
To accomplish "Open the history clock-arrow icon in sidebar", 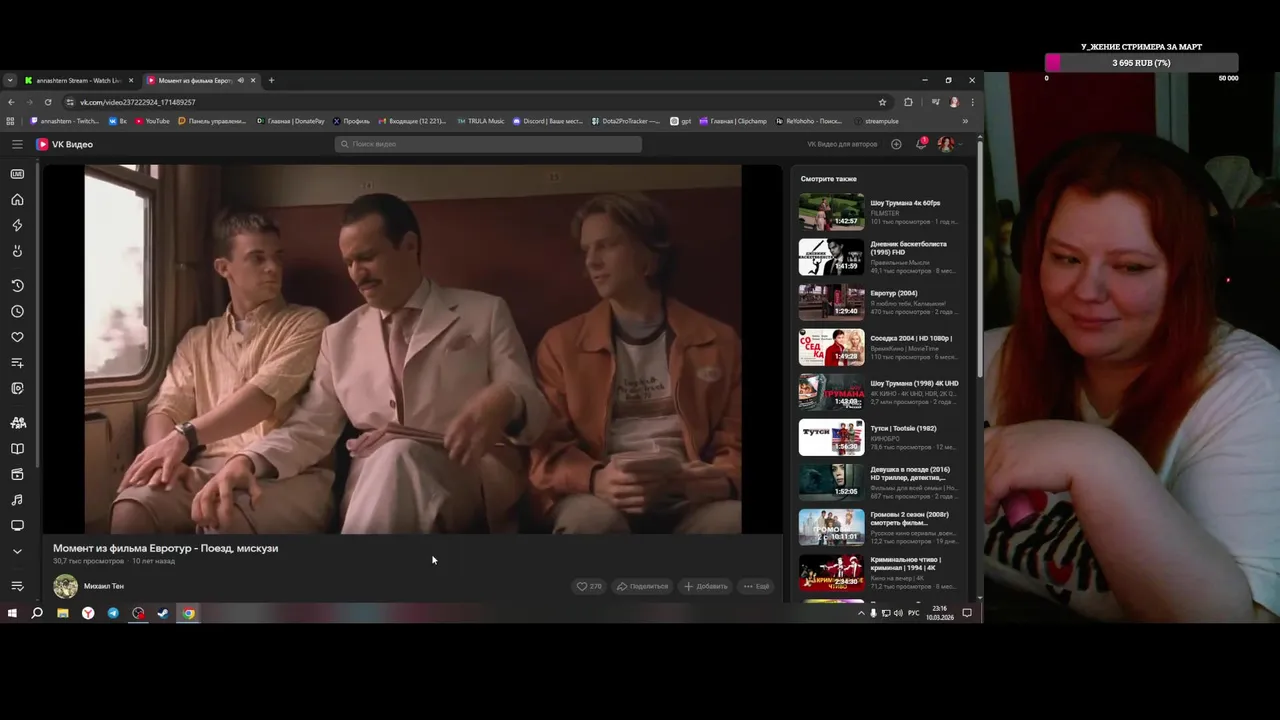I will tap(17, 285).
